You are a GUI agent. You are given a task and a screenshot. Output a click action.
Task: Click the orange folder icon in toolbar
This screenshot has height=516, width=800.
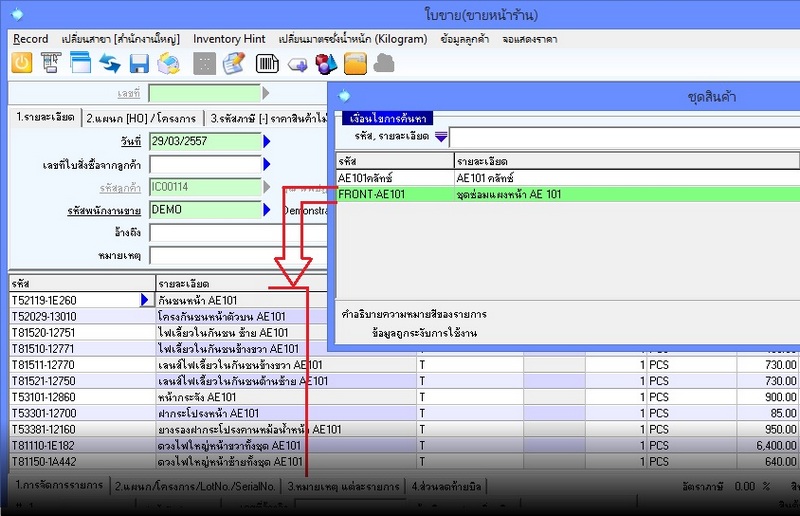355,64
